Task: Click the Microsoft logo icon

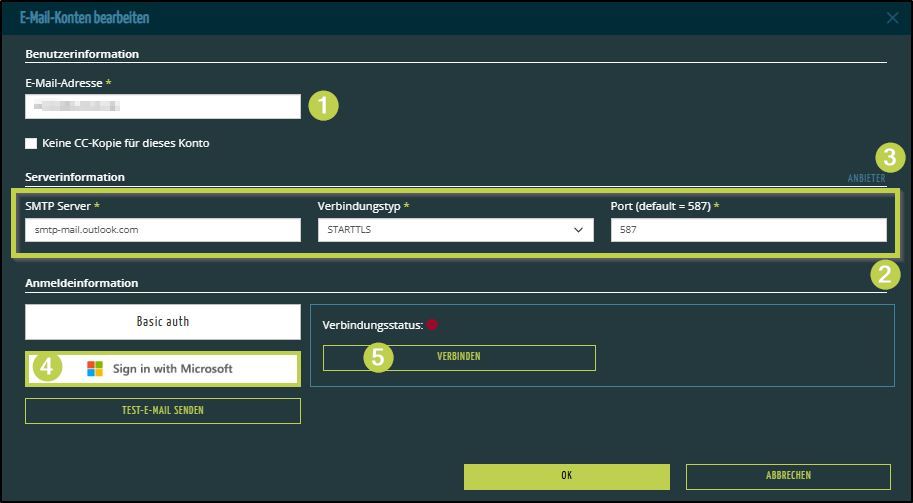Action: [95, 369]
